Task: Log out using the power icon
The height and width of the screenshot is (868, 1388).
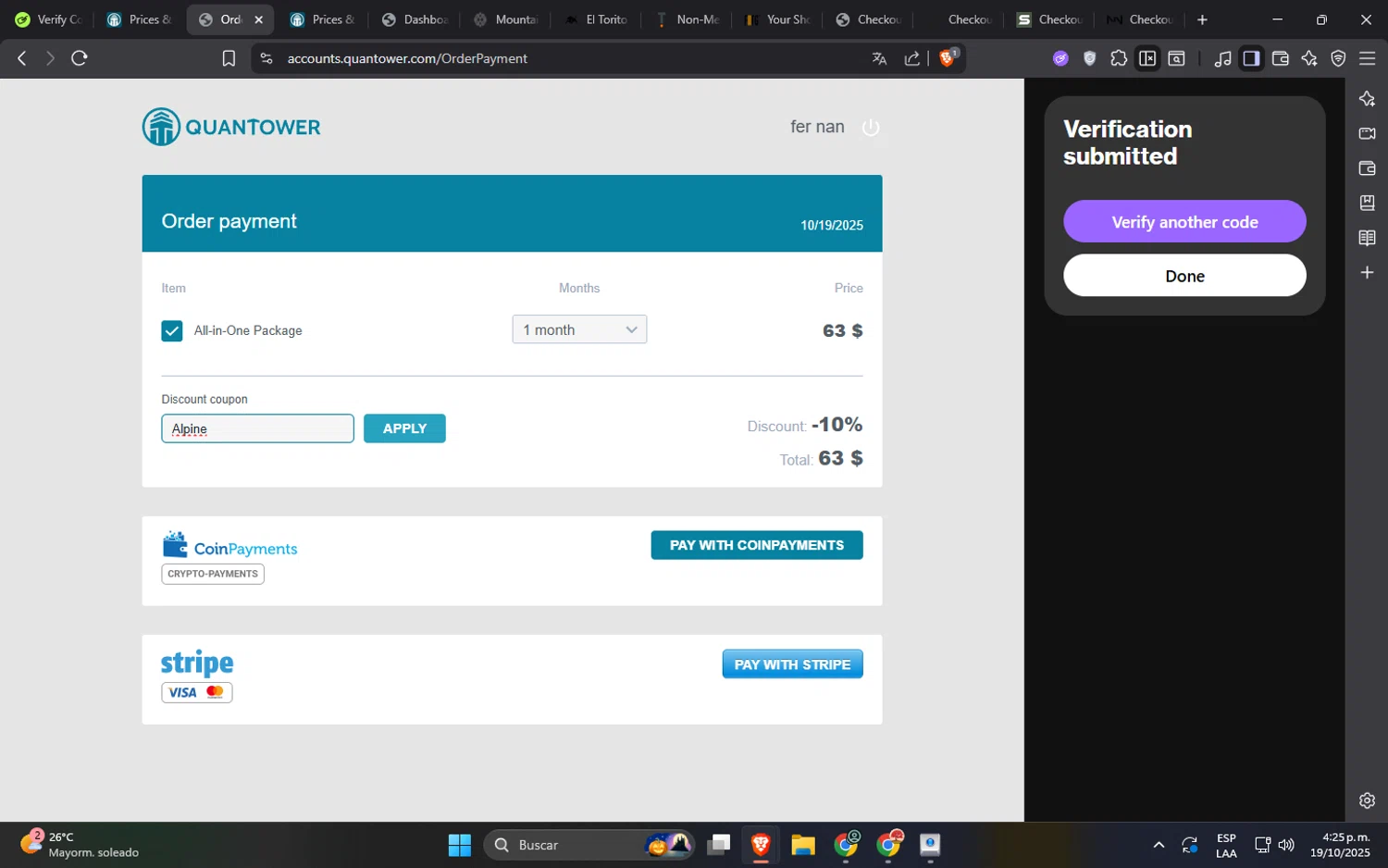Action: click(871, 127)
